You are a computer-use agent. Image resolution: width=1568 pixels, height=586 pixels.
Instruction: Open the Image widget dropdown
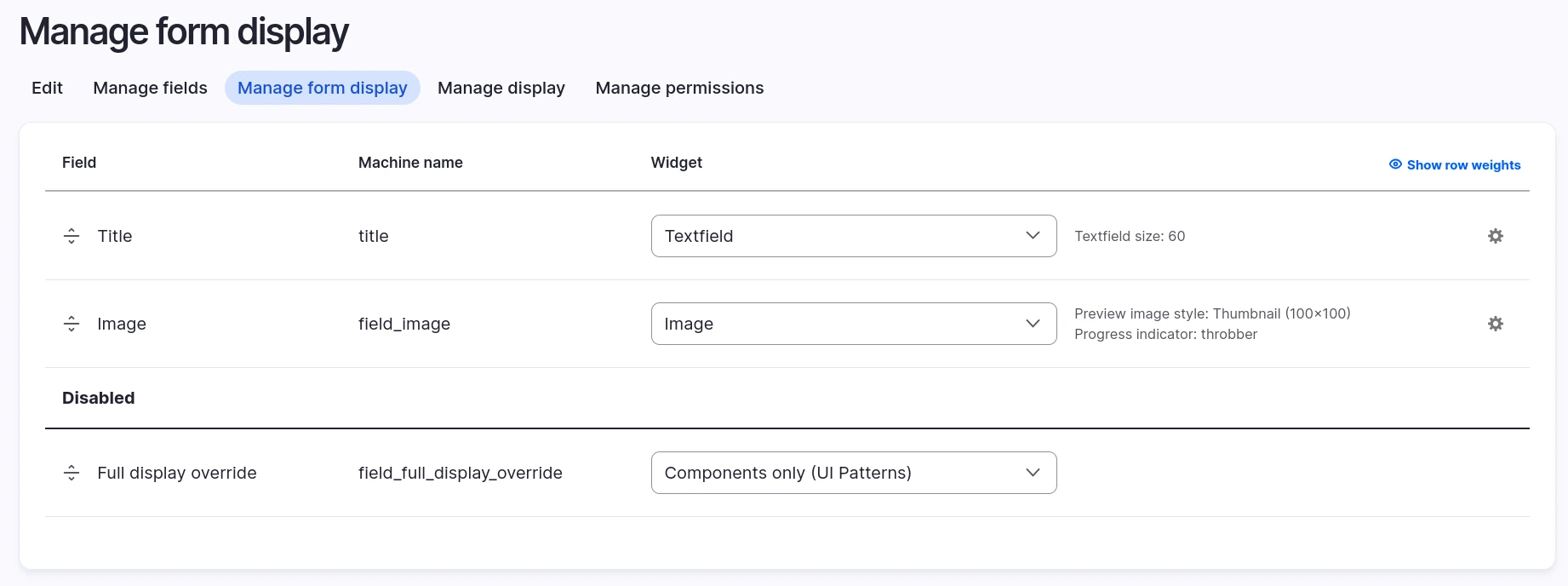click(853, 324)
